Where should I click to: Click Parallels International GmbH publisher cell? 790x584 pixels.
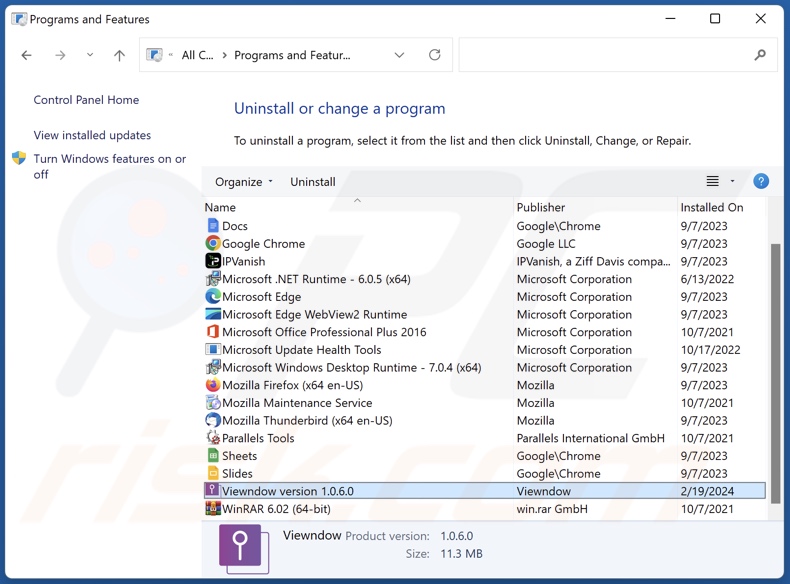[590, 438]
